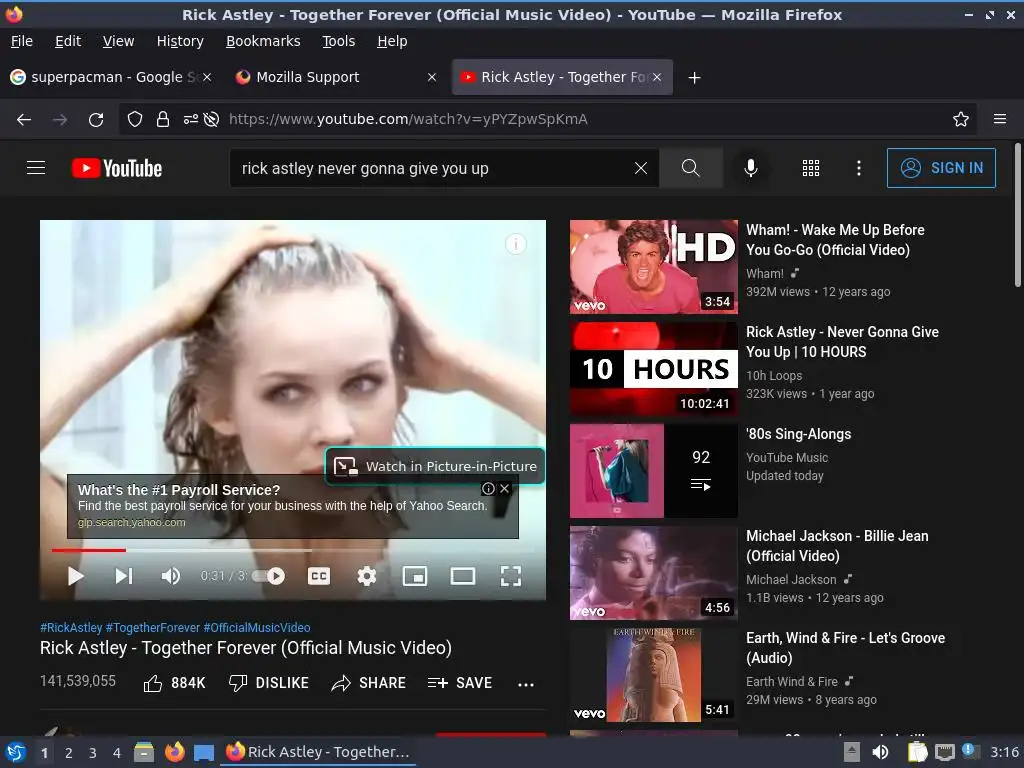The height and width of the screenshot is (768, 1024).
Task: Click the page vertical scrollbar
Action: click(1017, 215)
